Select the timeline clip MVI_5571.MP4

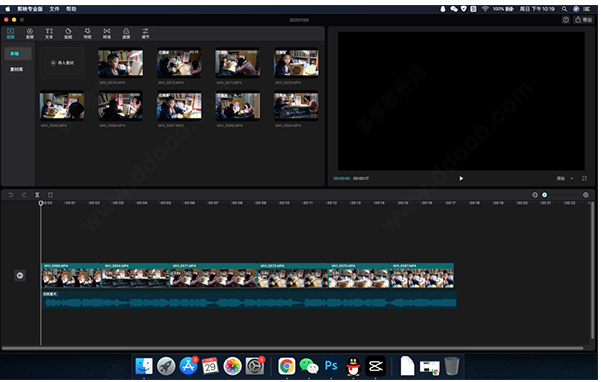(x=213, y=275)
